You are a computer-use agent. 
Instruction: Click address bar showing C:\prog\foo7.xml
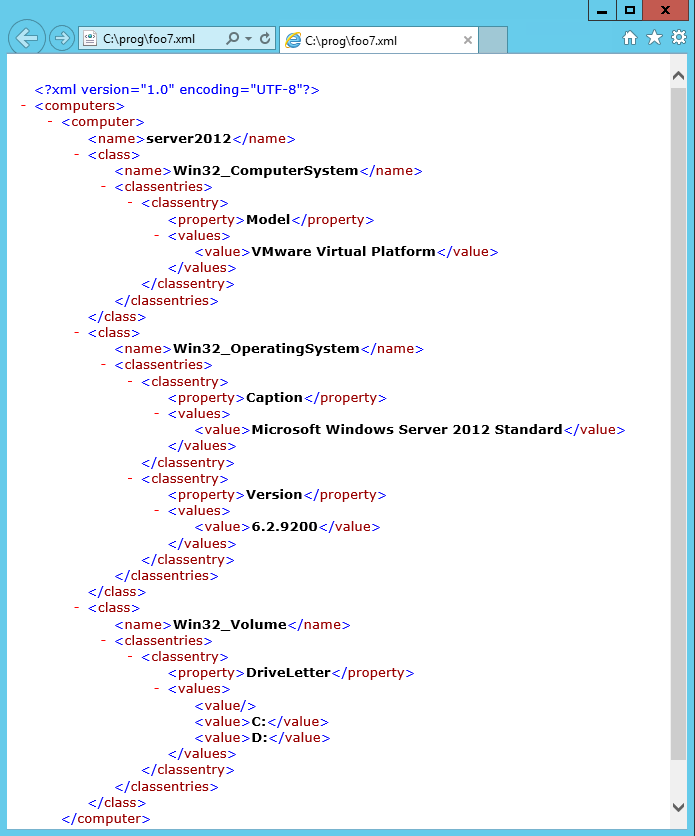click(x=155, y=39)
